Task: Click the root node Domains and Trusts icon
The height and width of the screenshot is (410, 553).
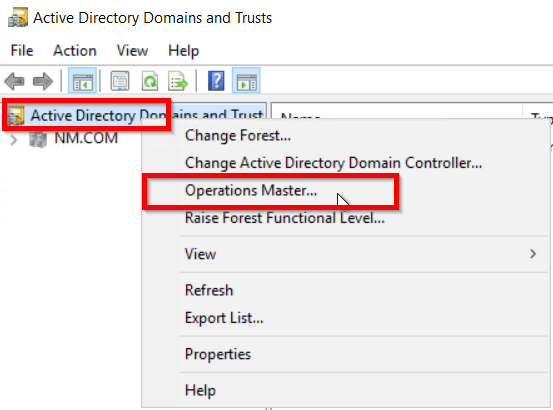Action: click(17, 116)
